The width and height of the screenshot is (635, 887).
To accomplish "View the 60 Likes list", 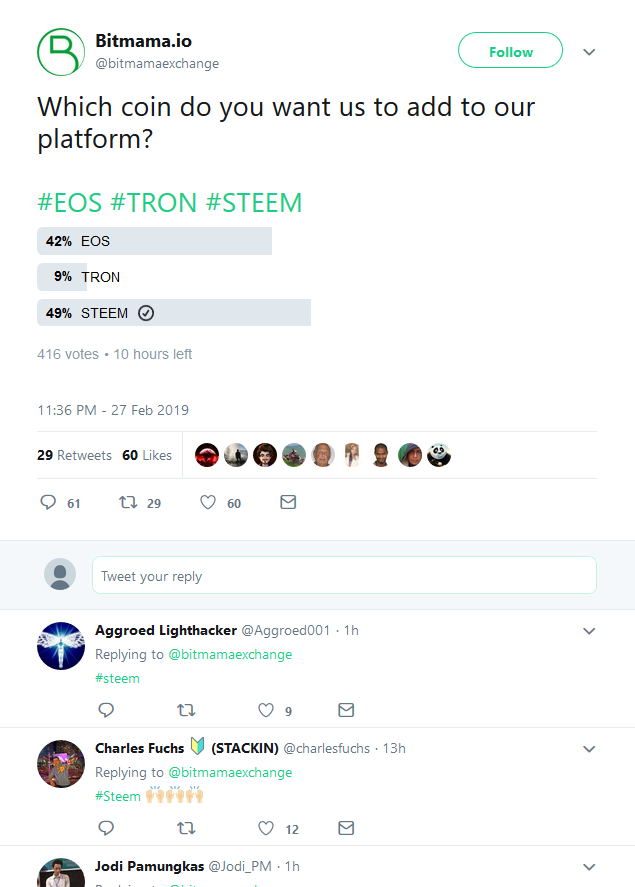I will pyautogui.click(x=147, y=455).
